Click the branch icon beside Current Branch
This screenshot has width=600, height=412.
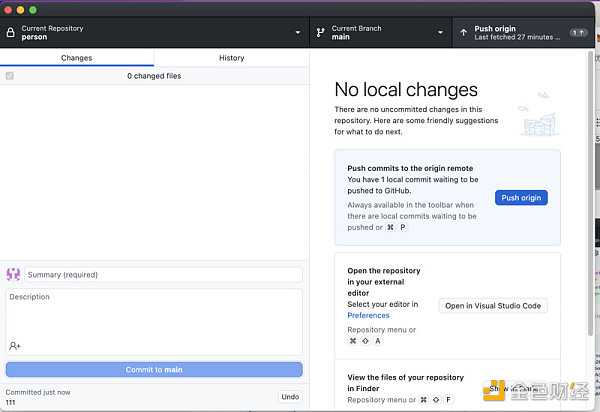click(320, 33)
